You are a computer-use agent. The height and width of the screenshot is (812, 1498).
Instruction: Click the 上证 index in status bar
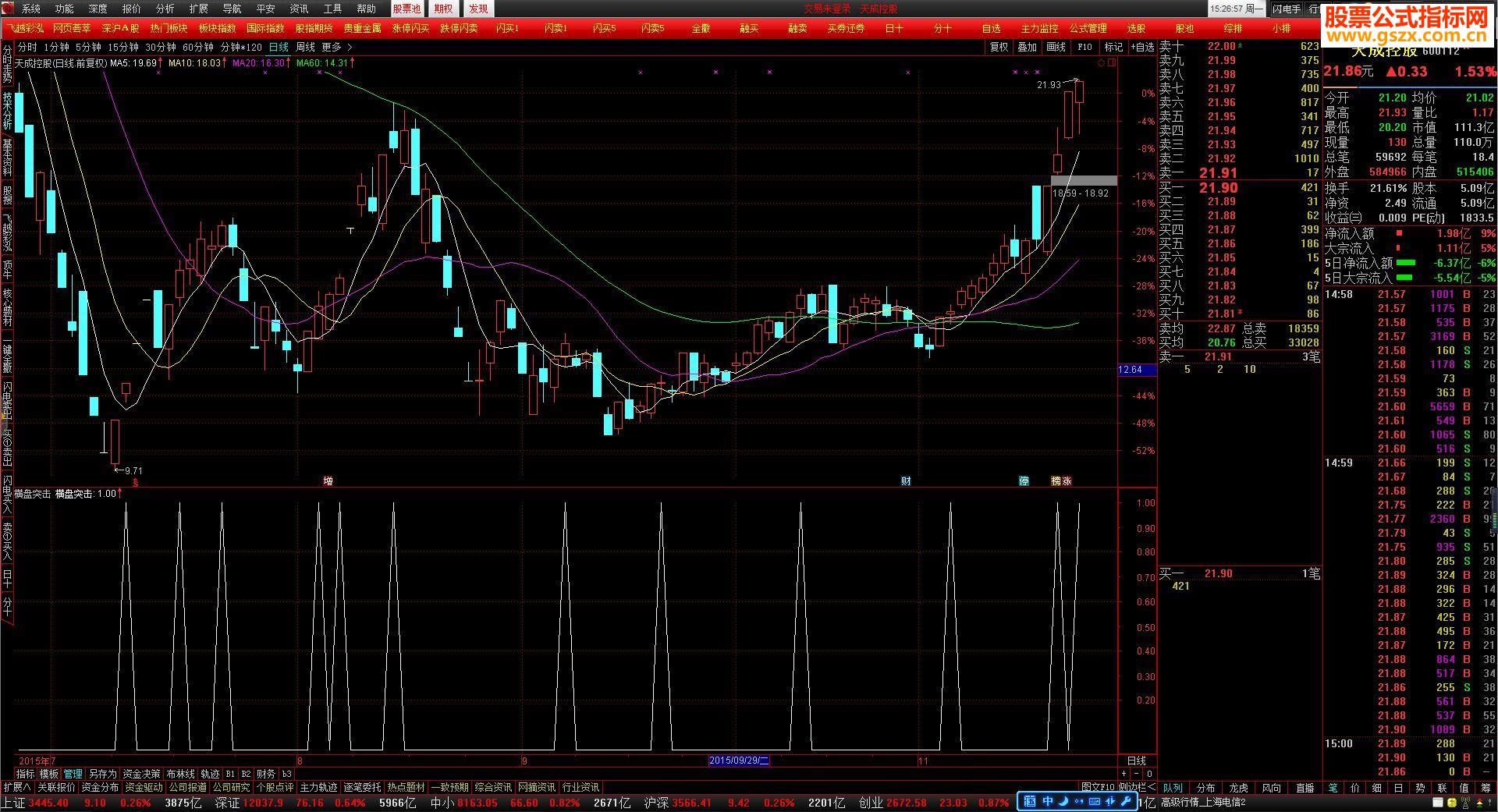click(13, 803)
